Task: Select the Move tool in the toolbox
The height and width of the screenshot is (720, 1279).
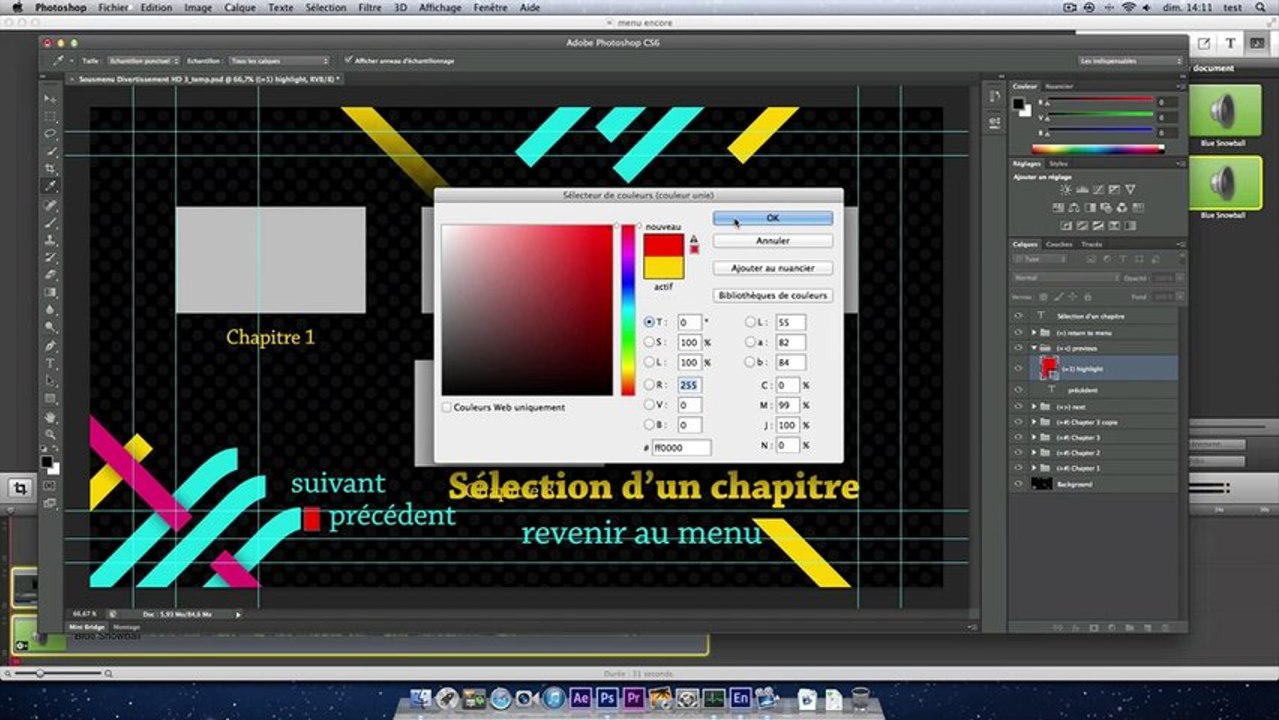Action: pos(50,99)
